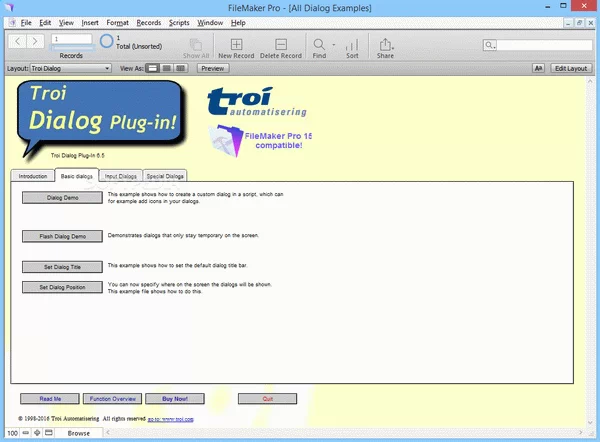Screen dimensions: 600x442
Task: Go to next record arrow
Action: tap(35, 41)
